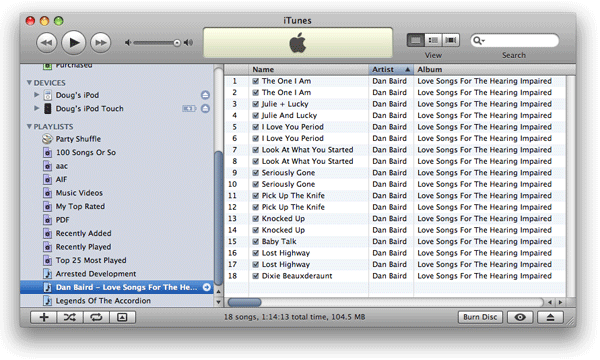Click the song list scroll right arrow
Screen dimensions: 600x360
[x=561, y=302]
